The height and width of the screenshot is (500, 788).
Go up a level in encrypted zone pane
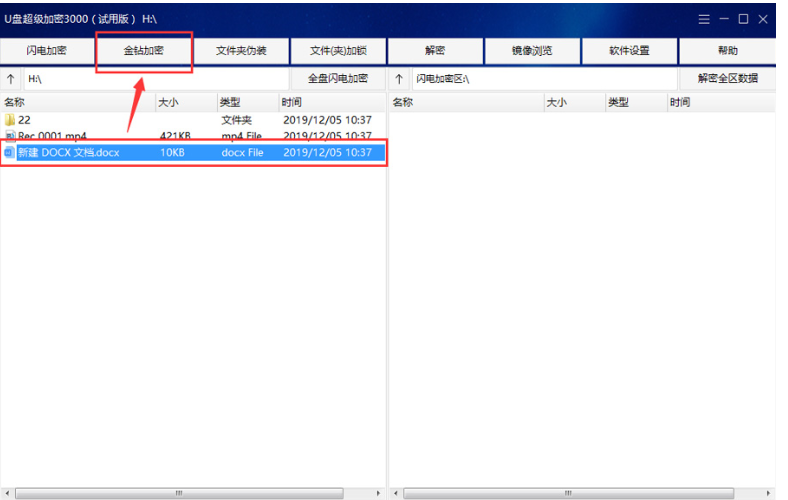(399, 79)
